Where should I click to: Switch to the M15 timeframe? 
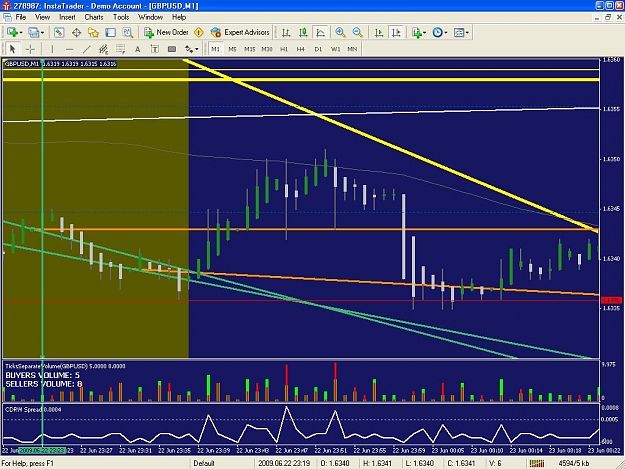coord(250,49)
